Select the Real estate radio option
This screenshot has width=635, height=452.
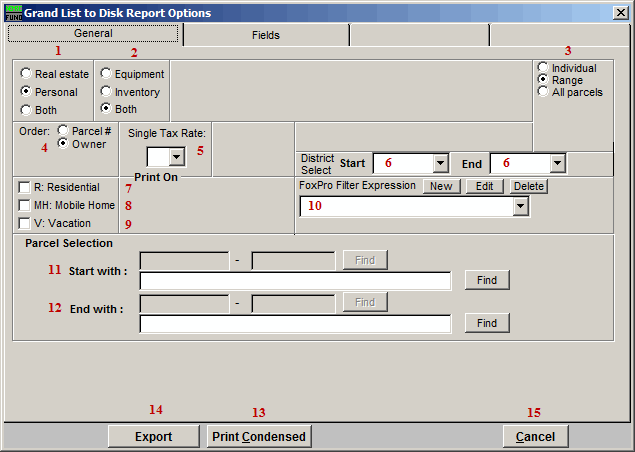coord(26,74)
